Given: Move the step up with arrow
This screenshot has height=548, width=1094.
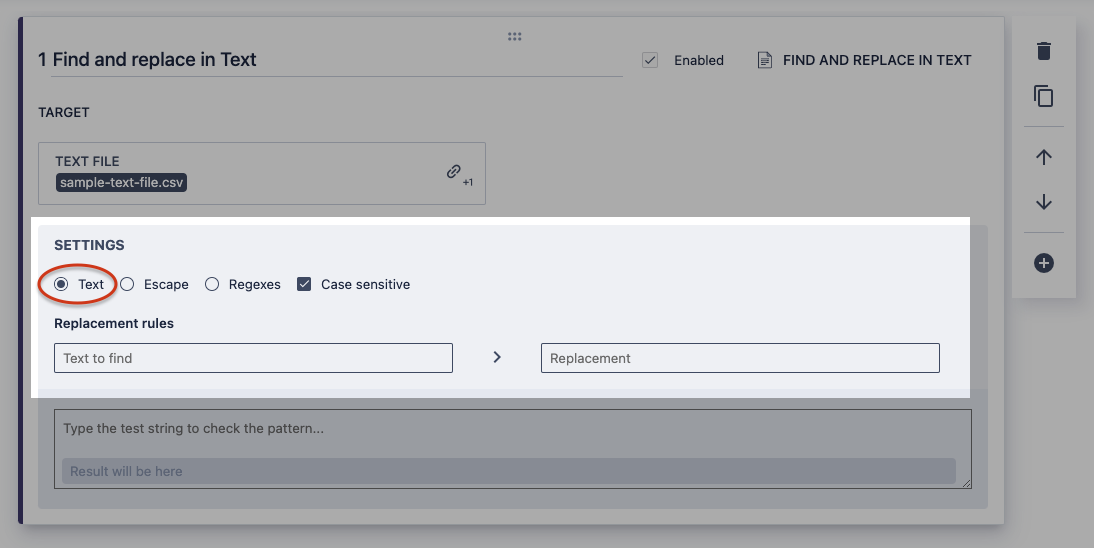Looking at the screenshot, I should 1043,158.
